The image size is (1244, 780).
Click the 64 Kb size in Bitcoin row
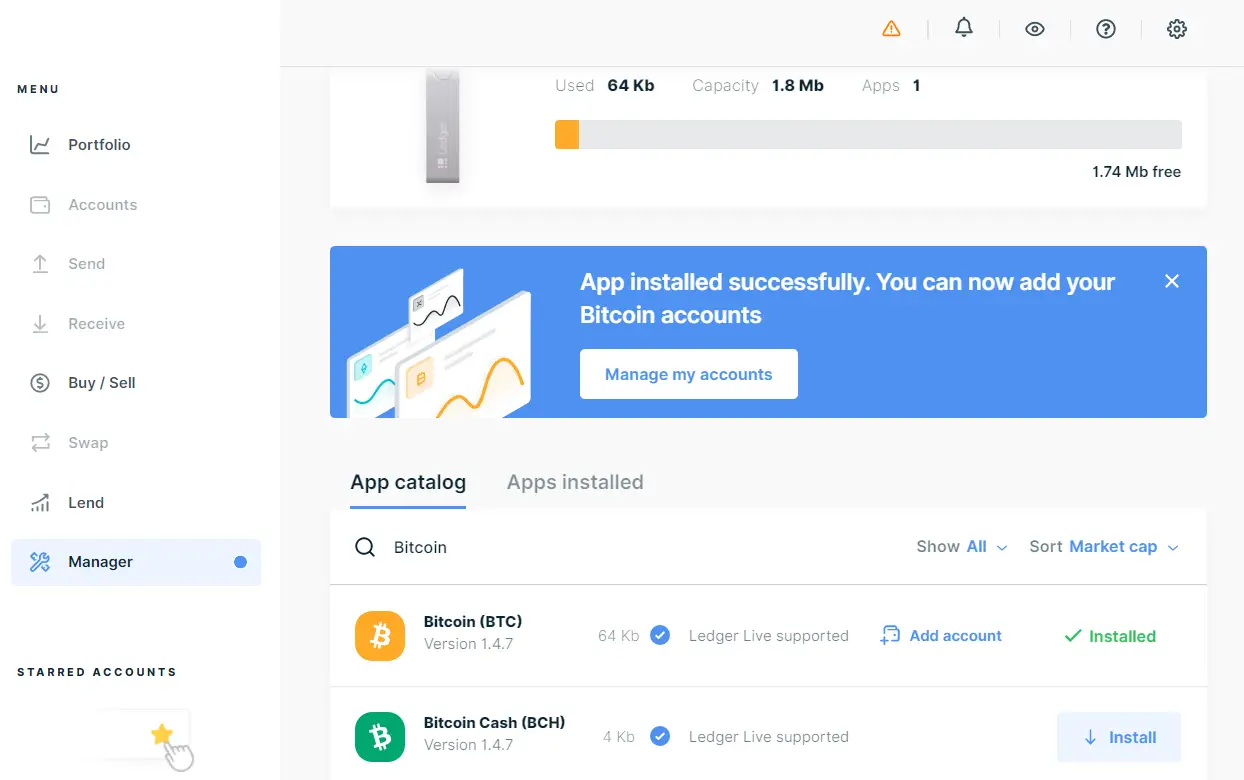tap(618, 636)
